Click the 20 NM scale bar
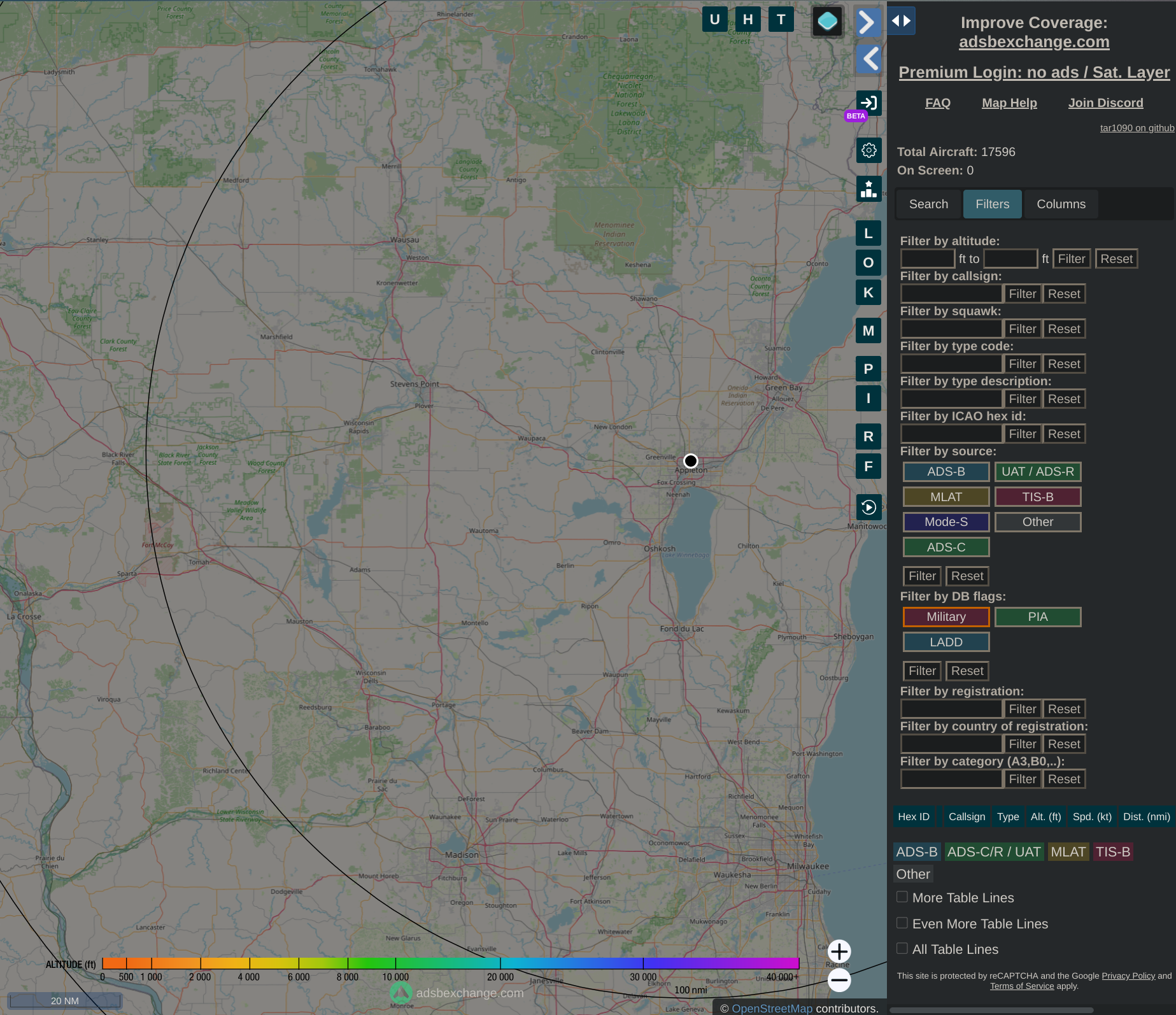The height and width of the screenshot is (1015, 1176). (x=64, y=1000)
